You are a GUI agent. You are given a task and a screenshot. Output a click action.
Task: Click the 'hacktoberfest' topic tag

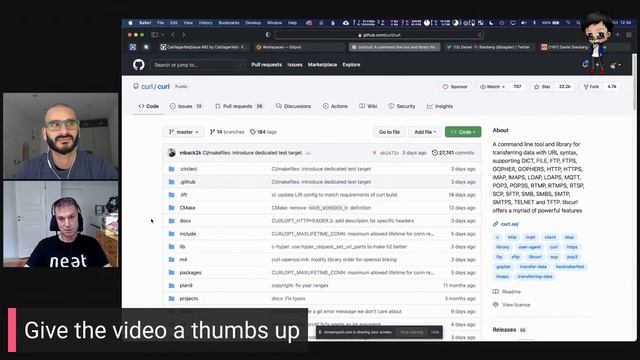point(570,267)
